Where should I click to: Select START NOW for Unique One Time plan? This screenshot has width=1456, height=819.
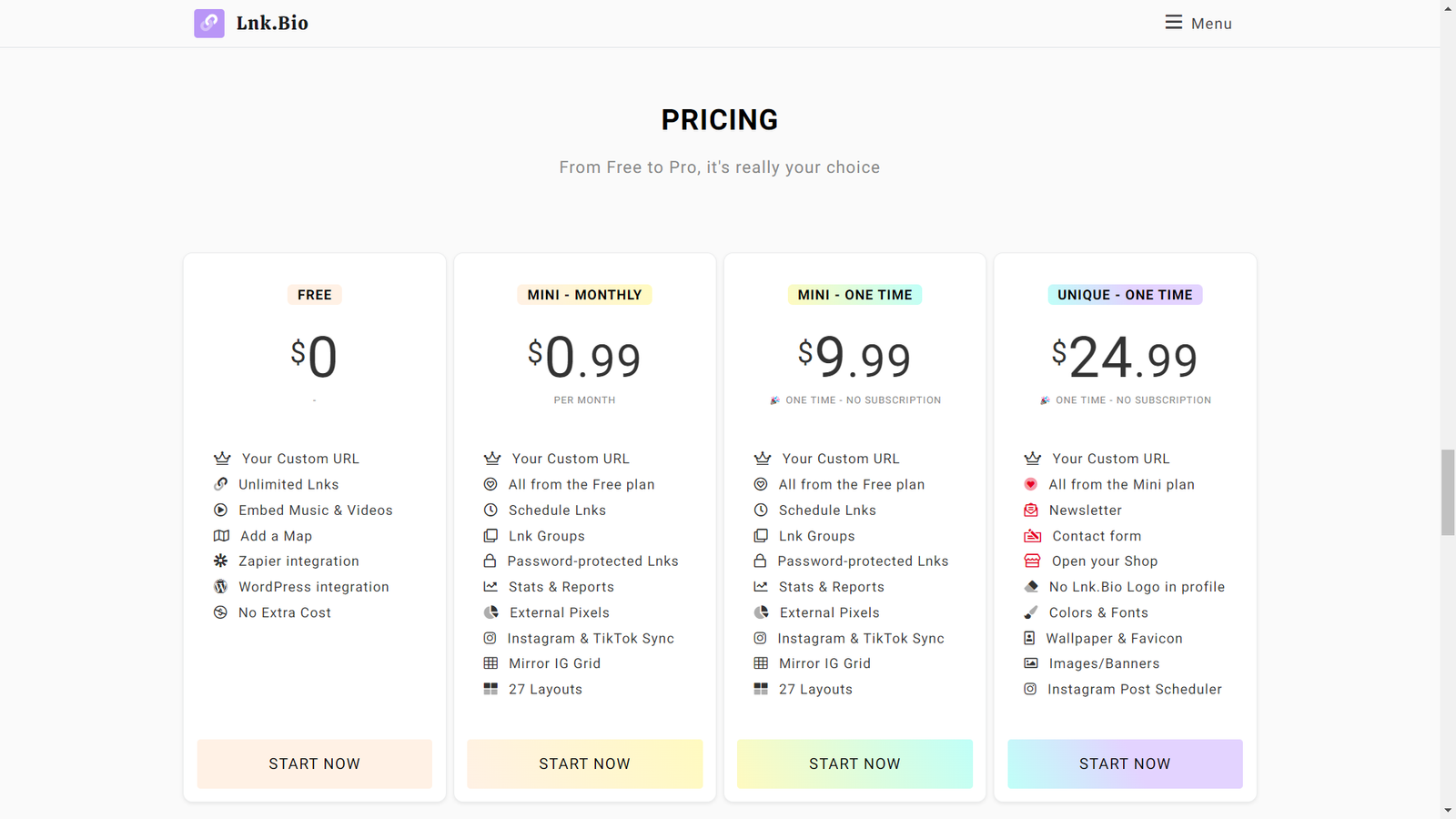tap(1125, 763)
